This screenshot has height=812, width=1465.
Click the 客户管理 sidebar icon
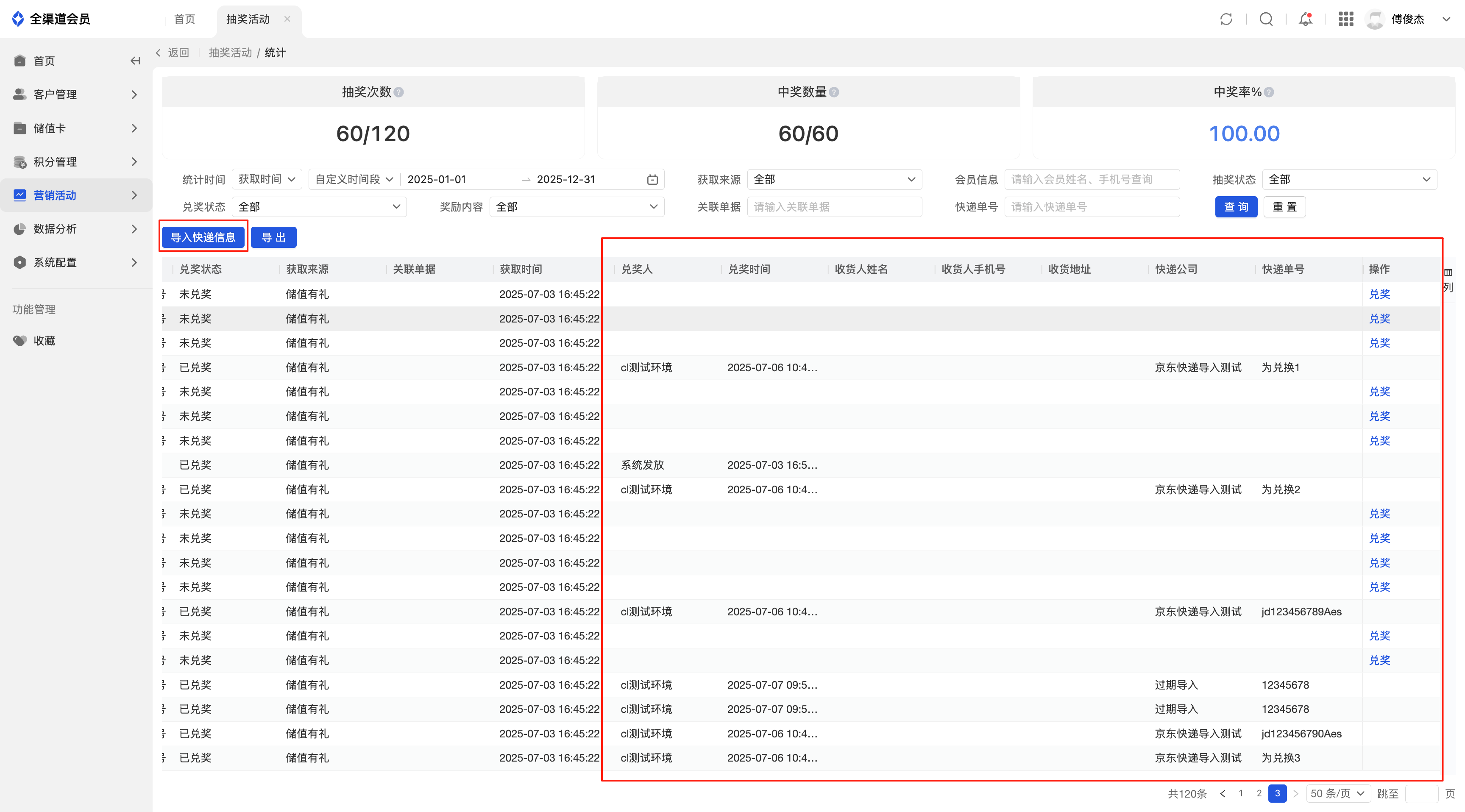click(x=20, y=95)
